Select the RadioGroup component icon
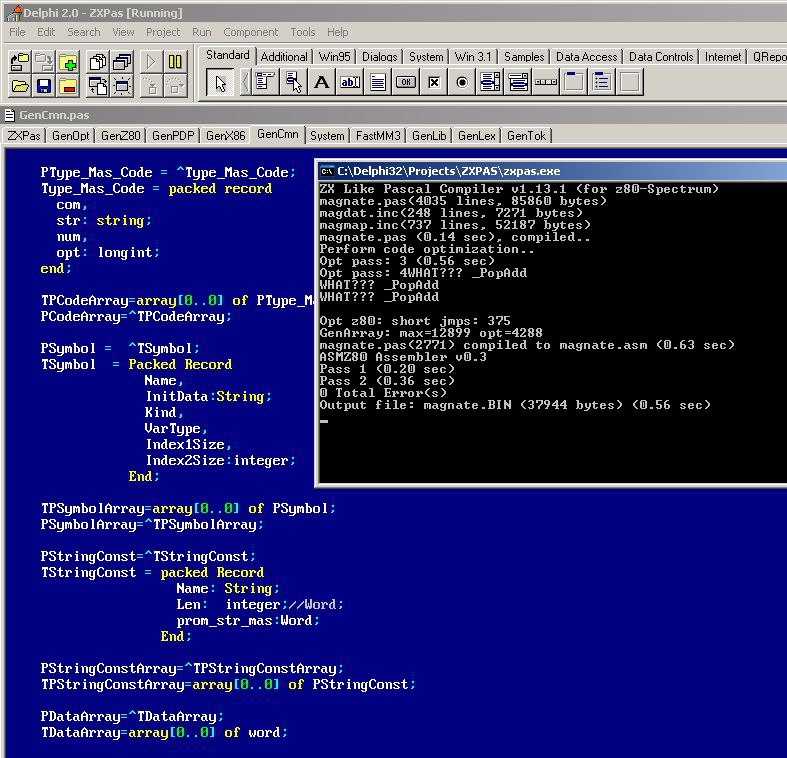 click(602, 82)
